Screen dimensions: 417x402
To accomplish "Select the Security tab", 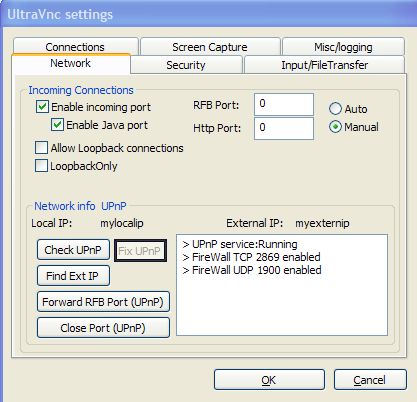I will point(186,65).
